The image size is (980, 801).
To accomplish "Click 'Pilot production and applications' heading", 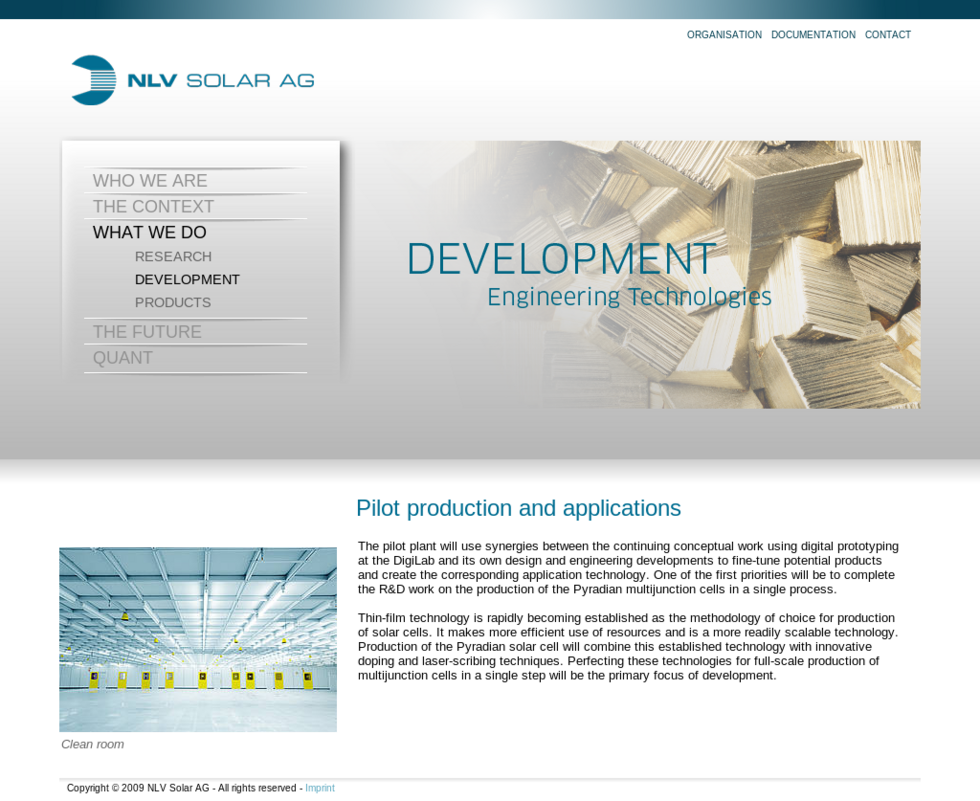I will (x=518, y=508).
